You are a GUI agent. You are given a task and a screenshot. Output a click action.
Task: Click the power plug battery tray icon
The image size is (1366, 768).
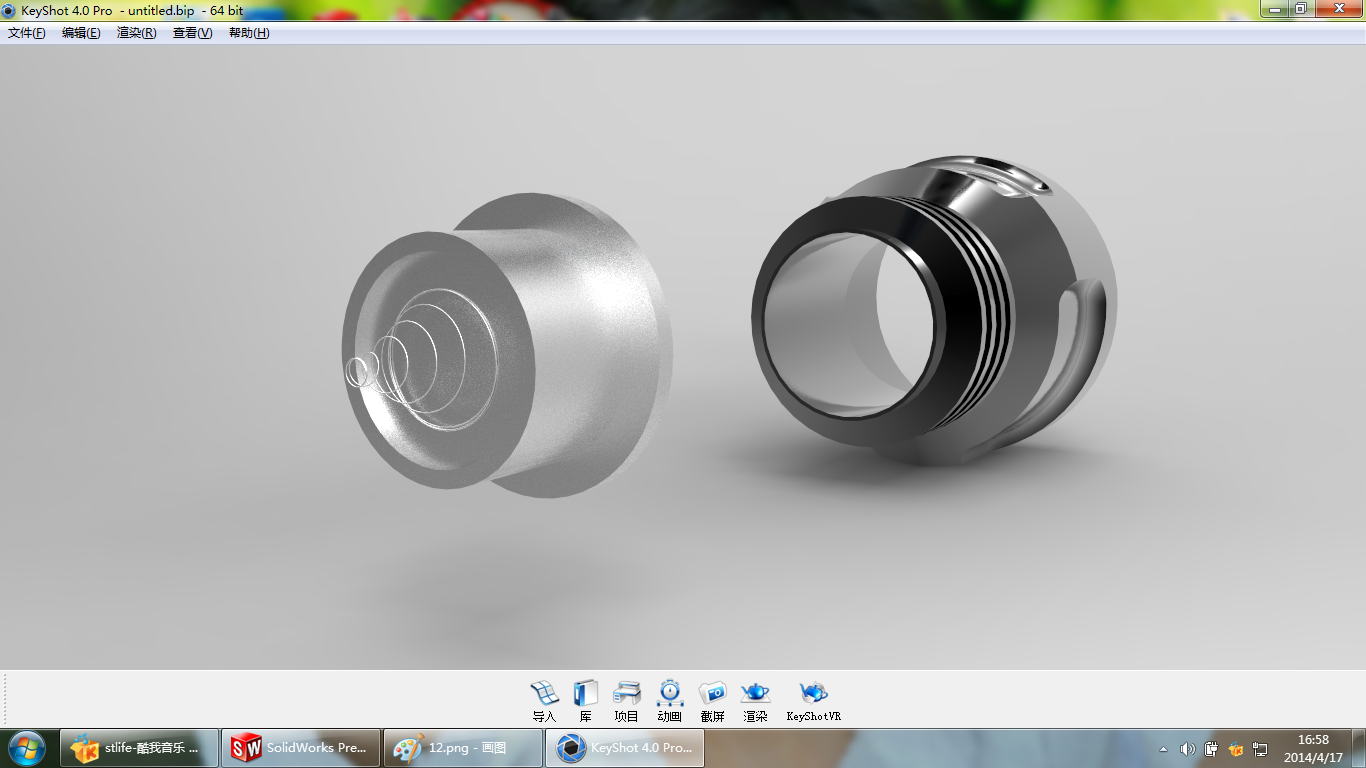[x=1211, y=749]
